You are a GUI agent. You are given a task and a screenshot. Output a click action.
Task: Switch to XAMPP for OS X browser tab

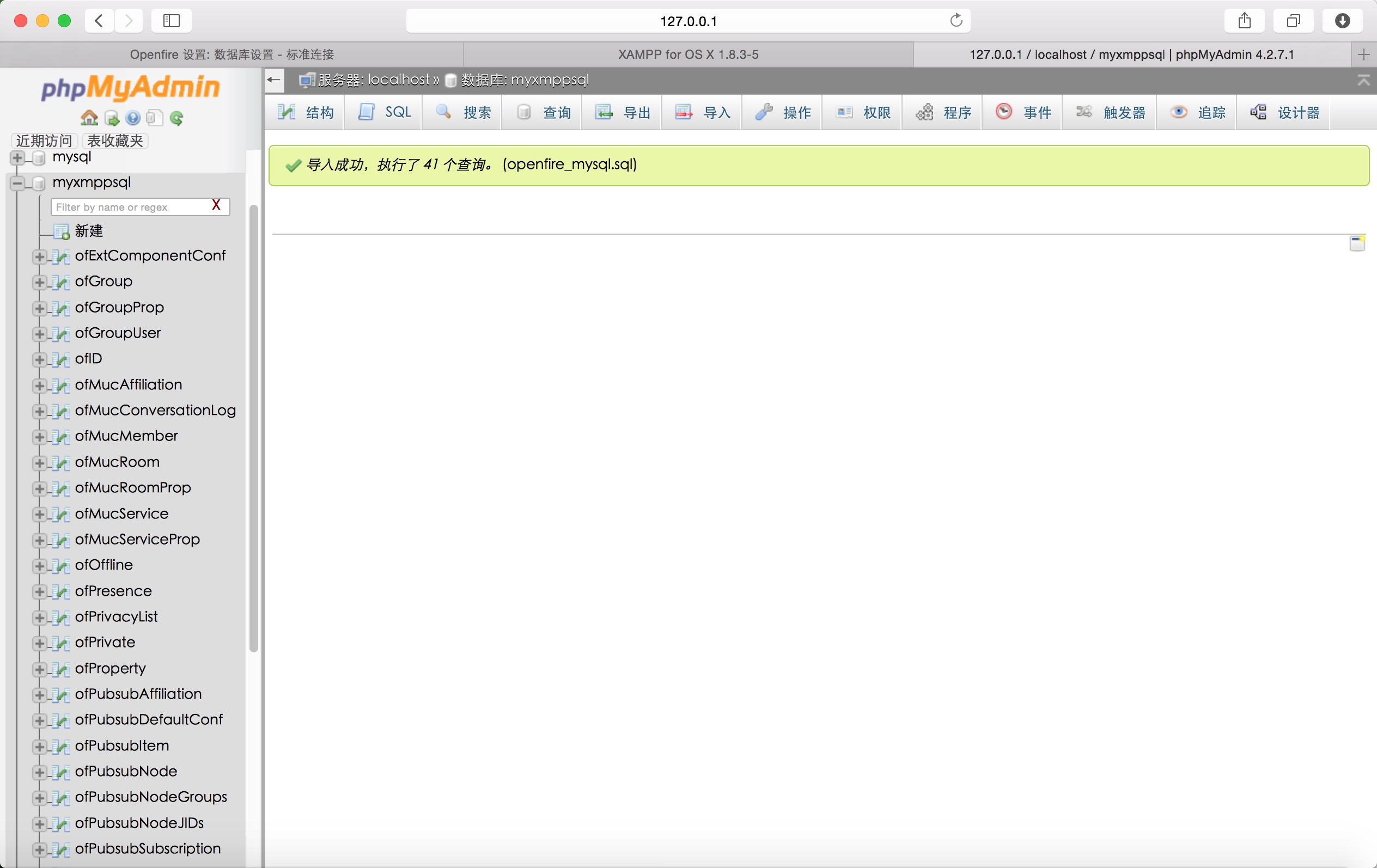[688, 54]
